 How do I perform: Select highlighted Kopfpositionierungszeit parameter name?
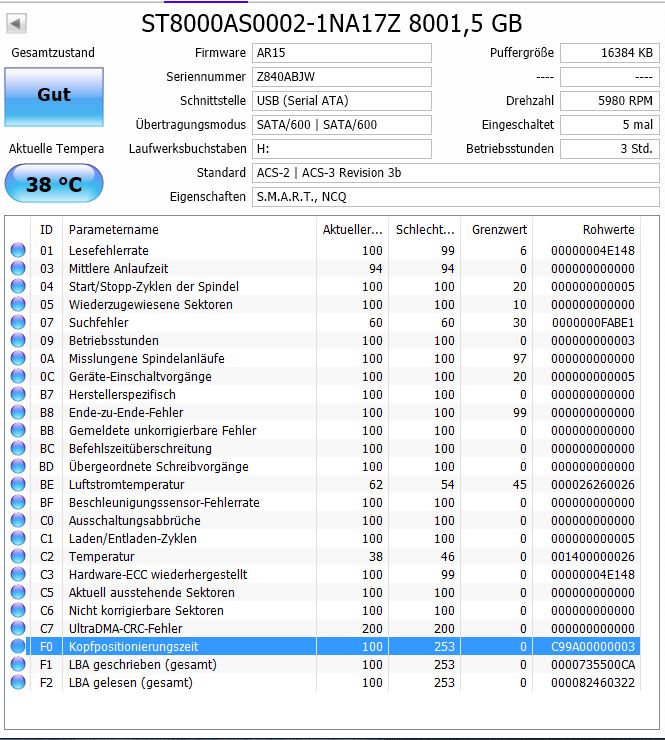pos(134,647)
